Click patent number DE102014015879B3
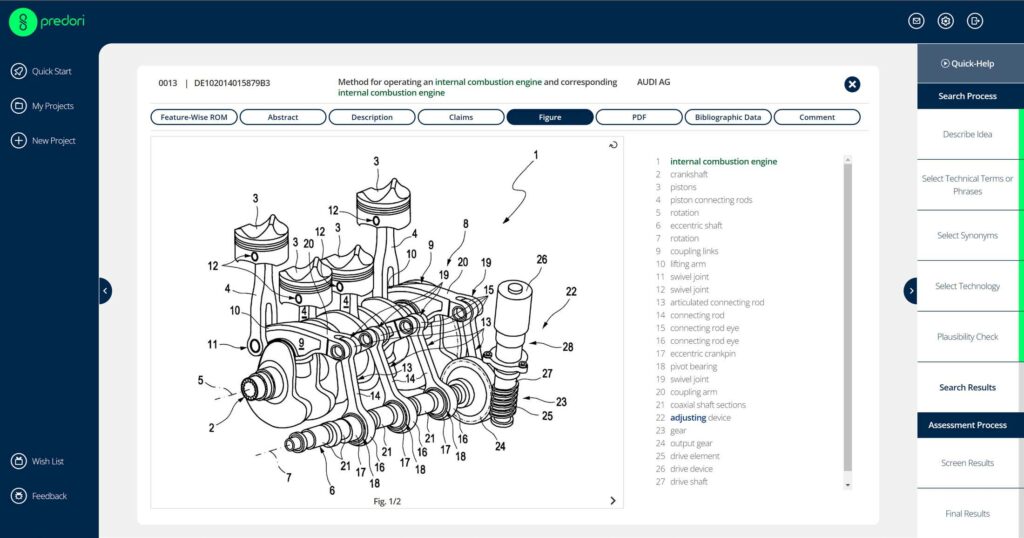The width and height of the screenshot is (1024, 538). 232,83
